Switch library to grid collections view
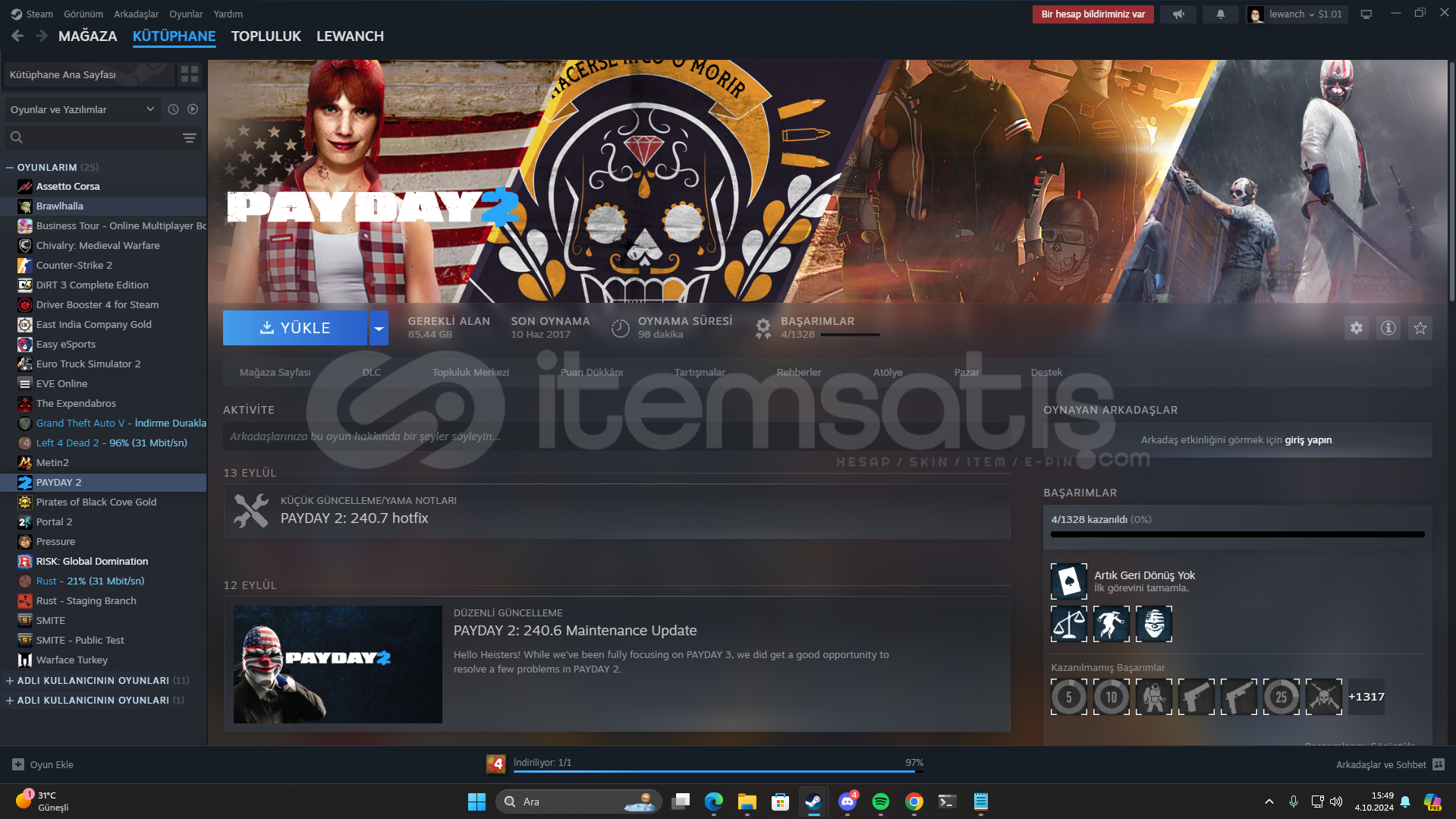 point(190,74)
